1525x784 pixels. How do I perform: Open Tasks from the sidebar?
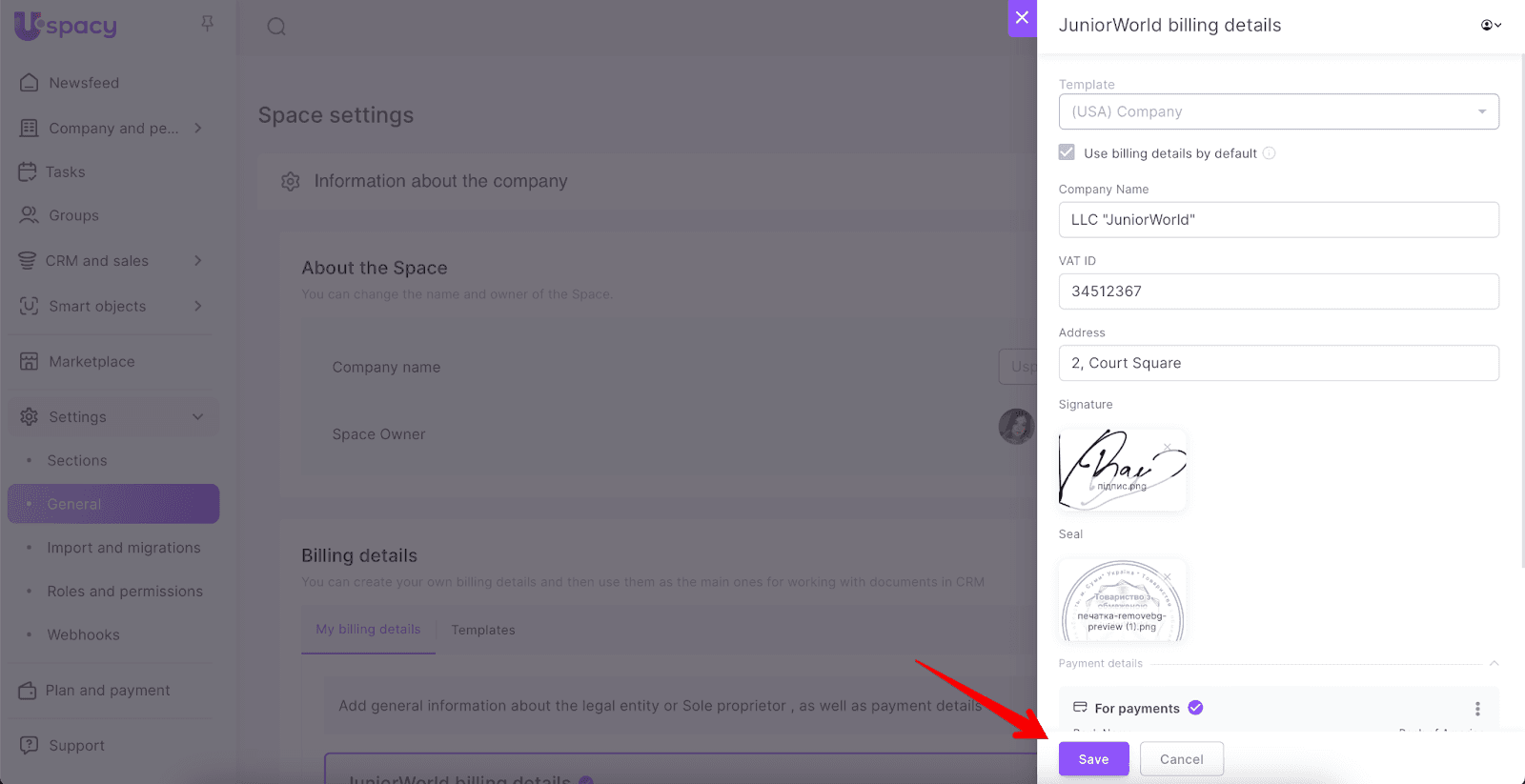65,172
